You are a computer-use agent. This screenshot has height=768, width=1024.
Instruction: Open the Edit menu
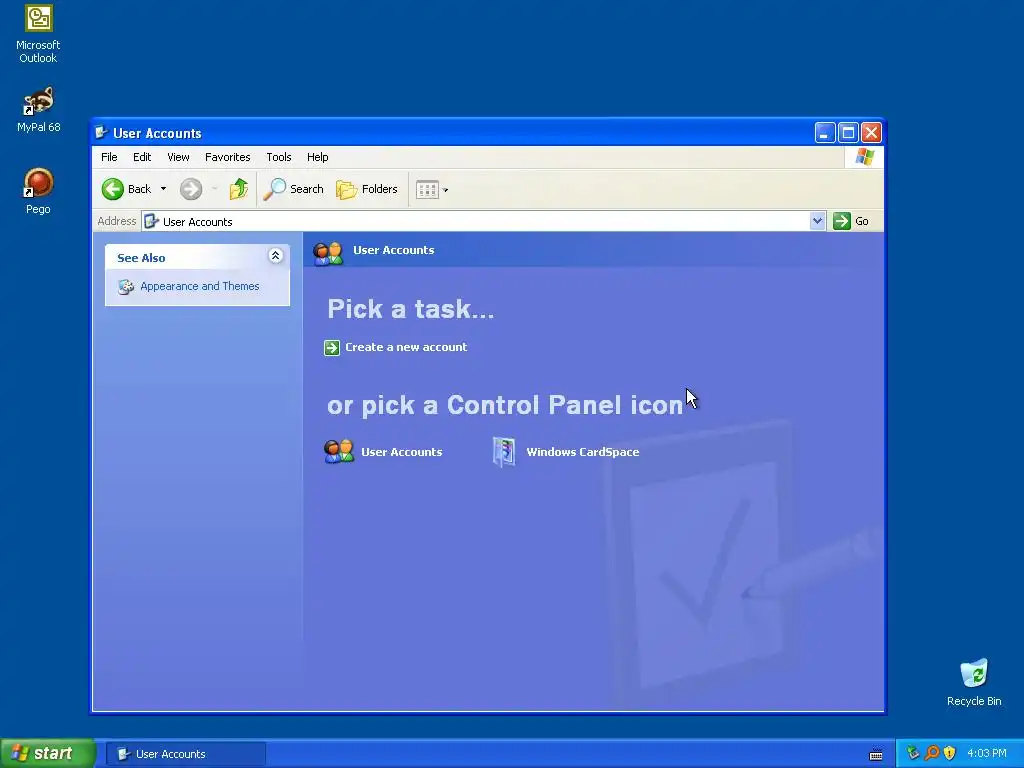pos(142,157)
